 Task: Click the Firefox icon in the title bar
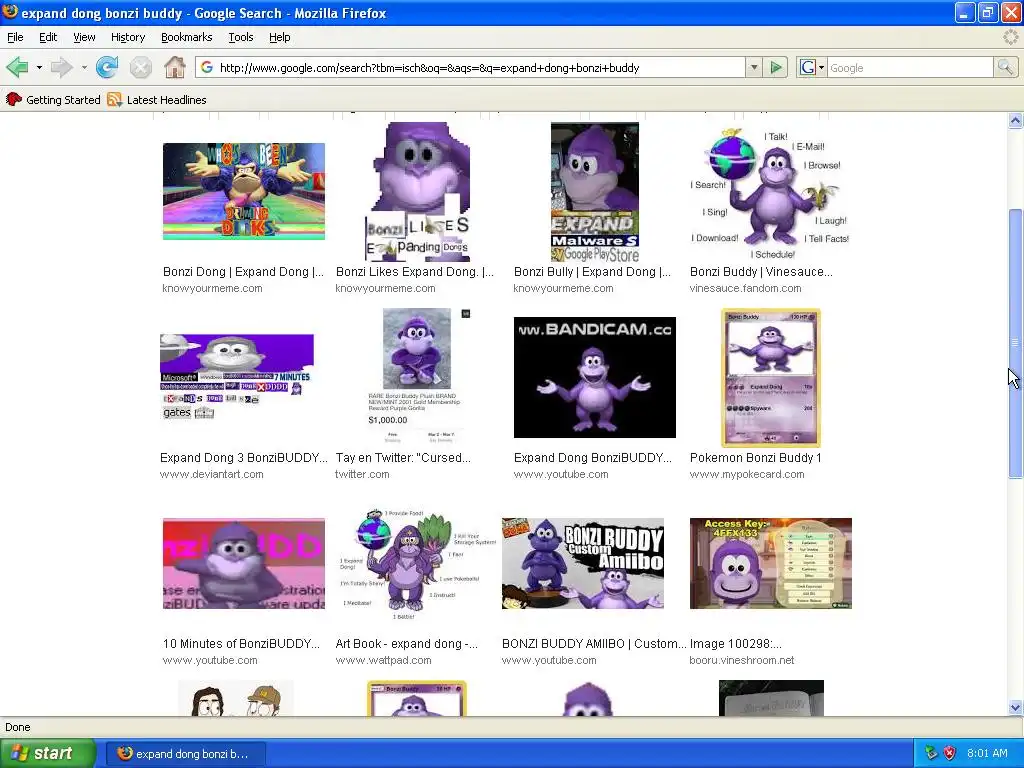click(x=10, y=12)
